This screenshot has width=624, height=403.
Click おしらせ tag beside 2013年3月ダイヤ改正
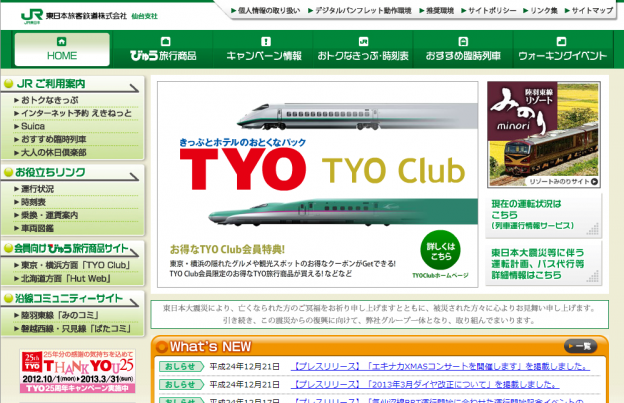pos(181,385)
